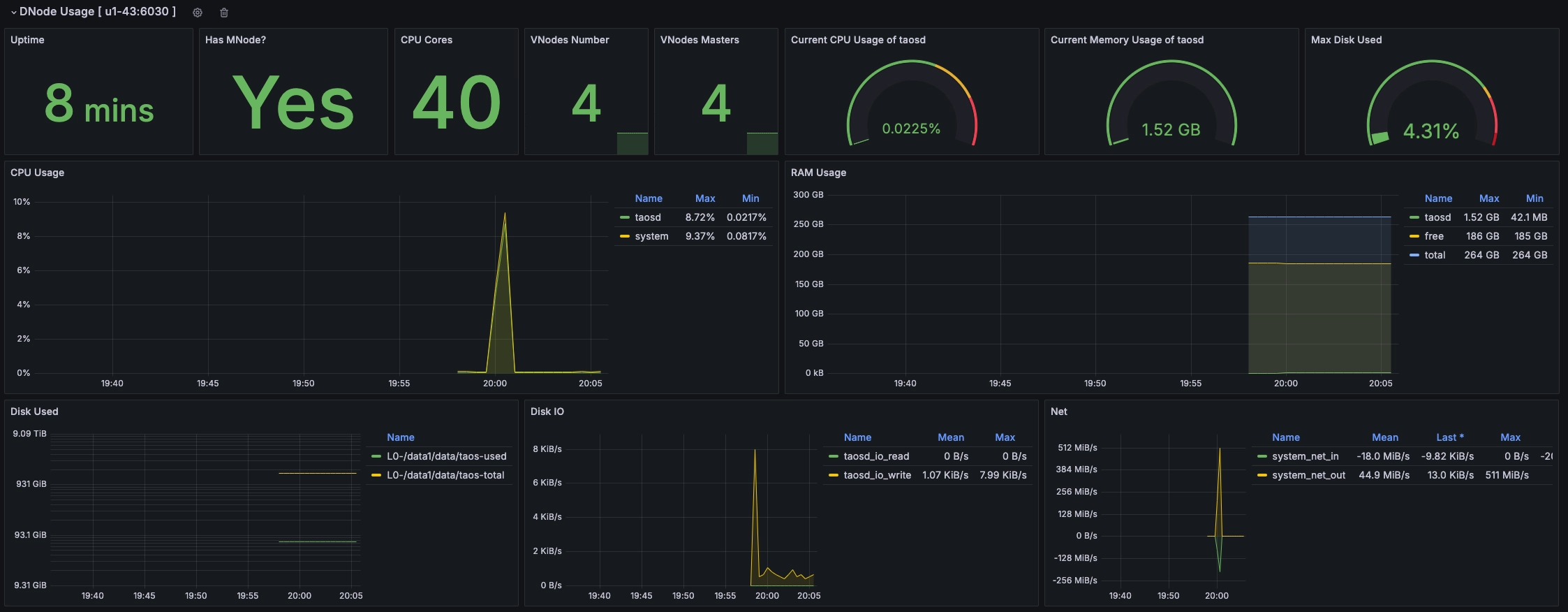Image resolution: width=1568 pixels, height=612 pixels.
Task: Sort CPU Usage legend by Max column
Action: (x=704, y=198)
